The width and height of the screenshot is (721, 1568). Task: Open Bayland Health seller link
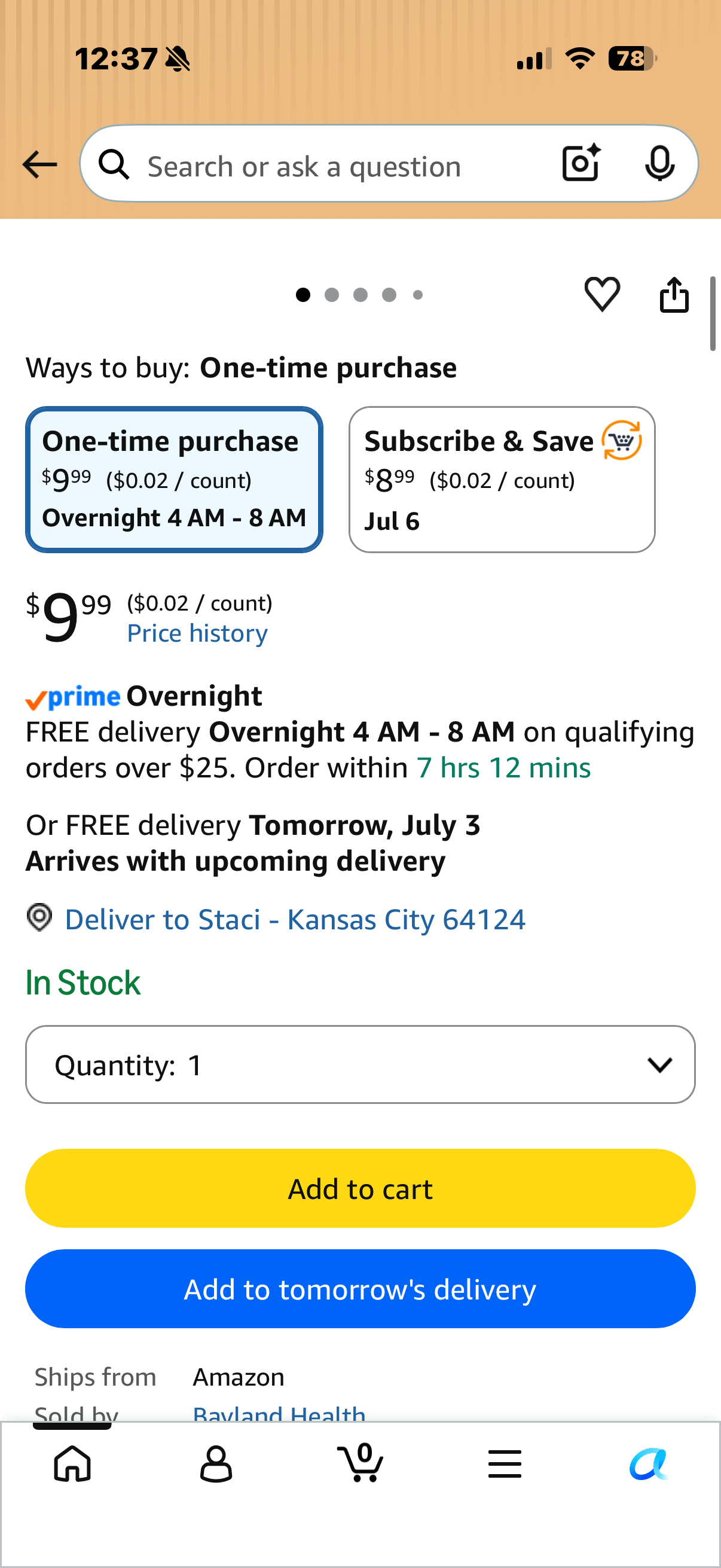click(x=279, y=1412)
